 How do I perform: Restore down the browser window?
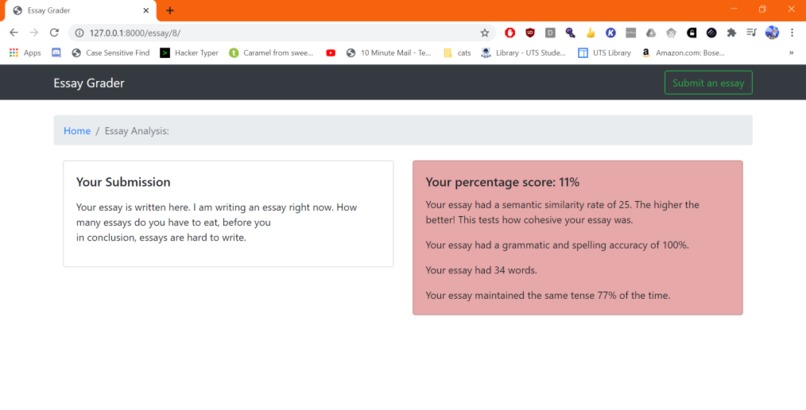[x=762, y=9]
